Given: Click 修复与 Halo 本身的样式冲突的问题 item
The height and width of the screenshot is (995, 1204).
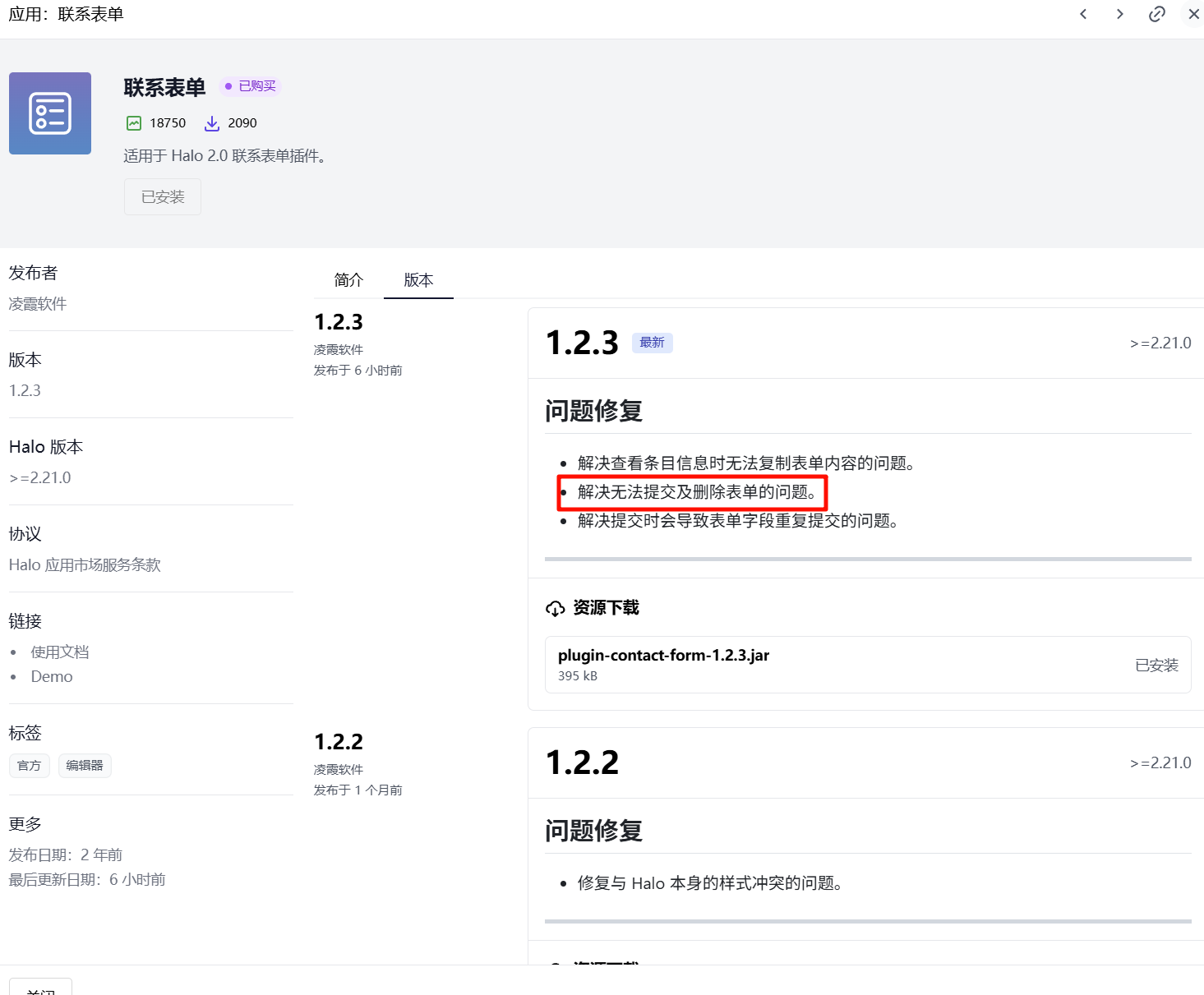Looking at the screenshot, I should point(710,883).
